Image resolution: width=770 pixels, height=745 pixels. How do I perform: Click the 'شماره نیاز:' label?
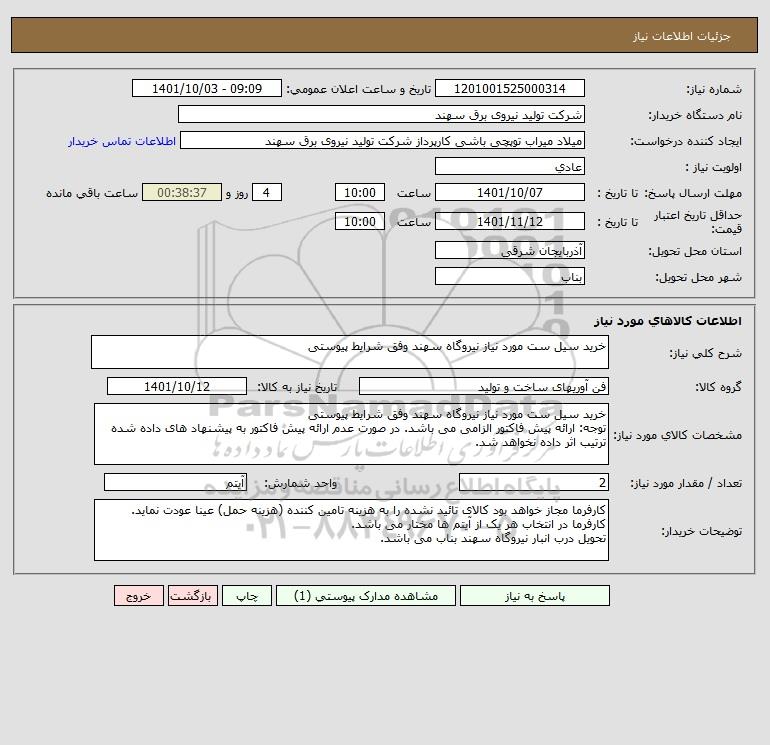click(x=714, y=89)
